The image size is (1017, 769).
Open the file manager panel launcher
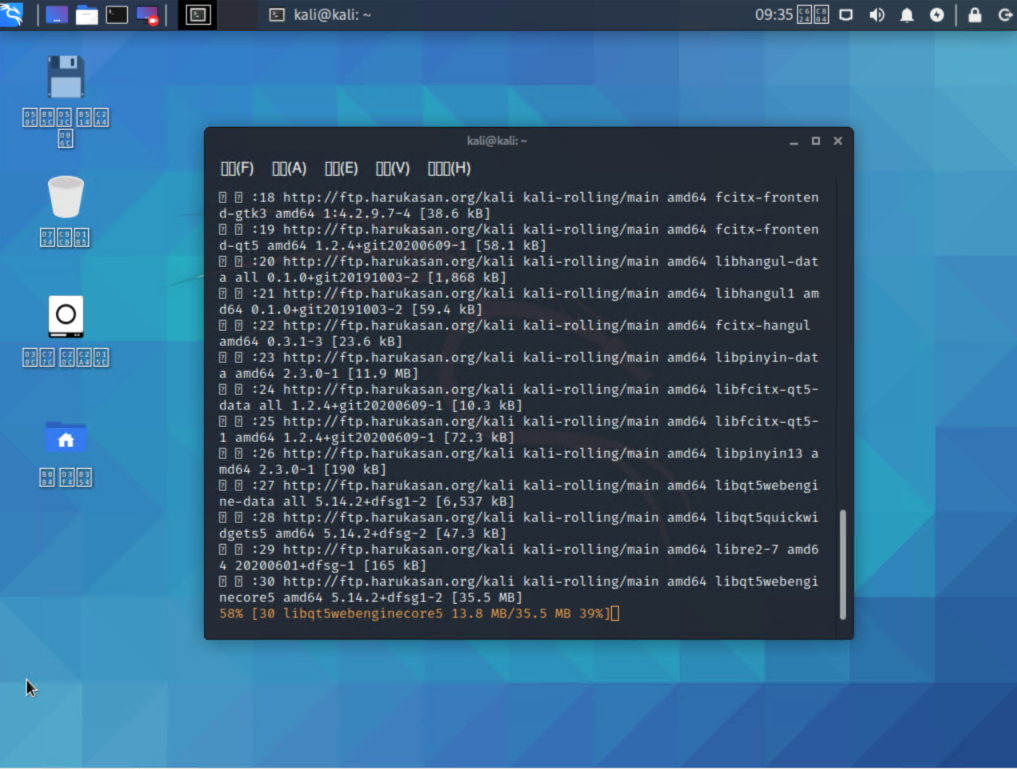tap(86, 15)
